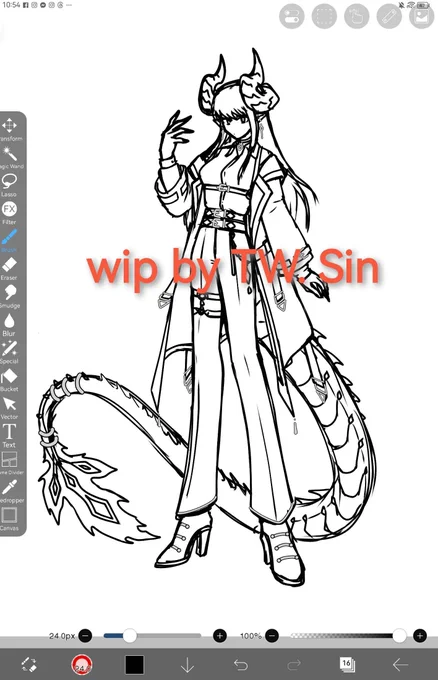Undo the last stroke
This screenshot has width=438, height=680.
click(x=241, y=664)
